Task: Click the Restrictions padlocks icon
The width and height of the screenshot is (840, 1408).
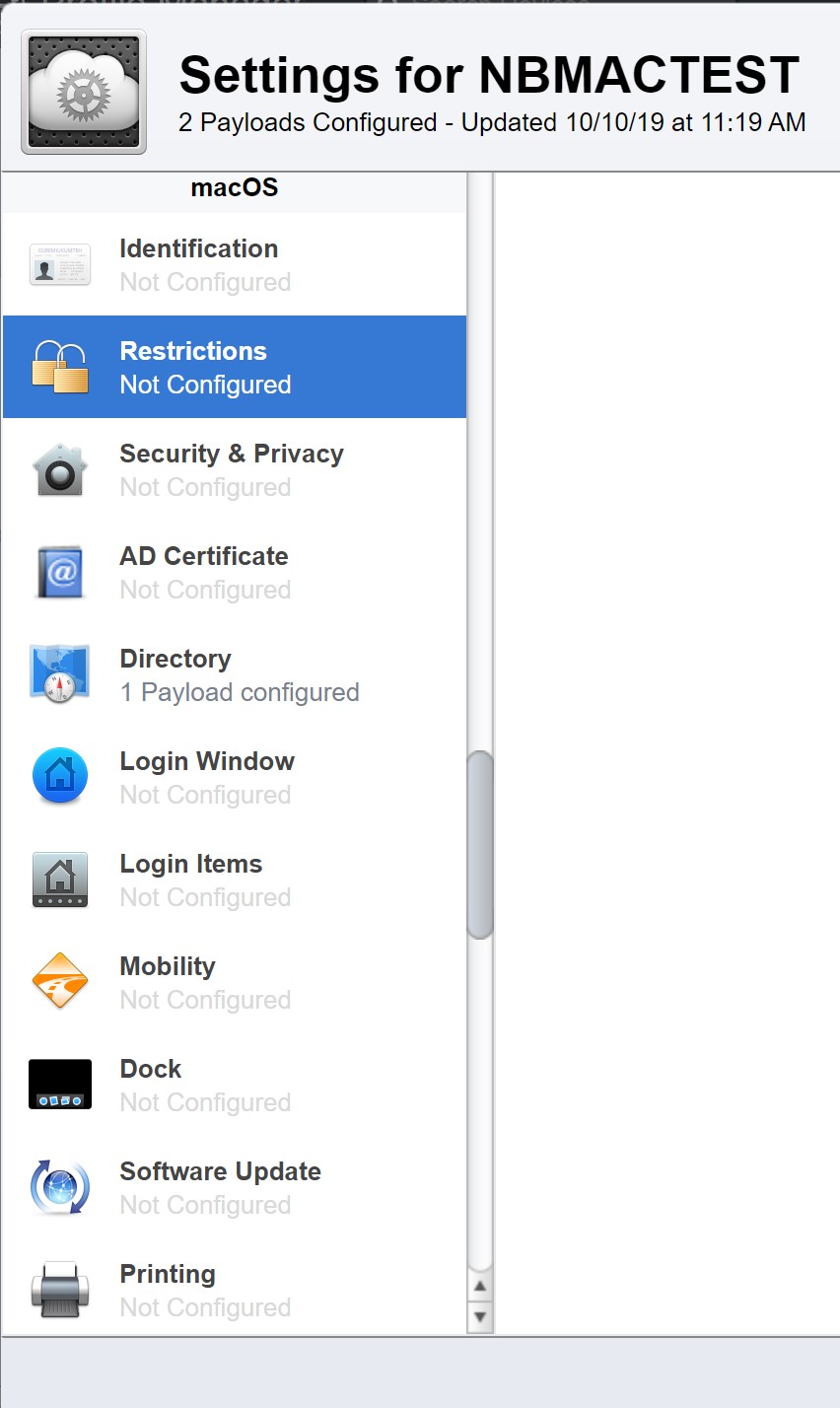Action: pos(60,367)
